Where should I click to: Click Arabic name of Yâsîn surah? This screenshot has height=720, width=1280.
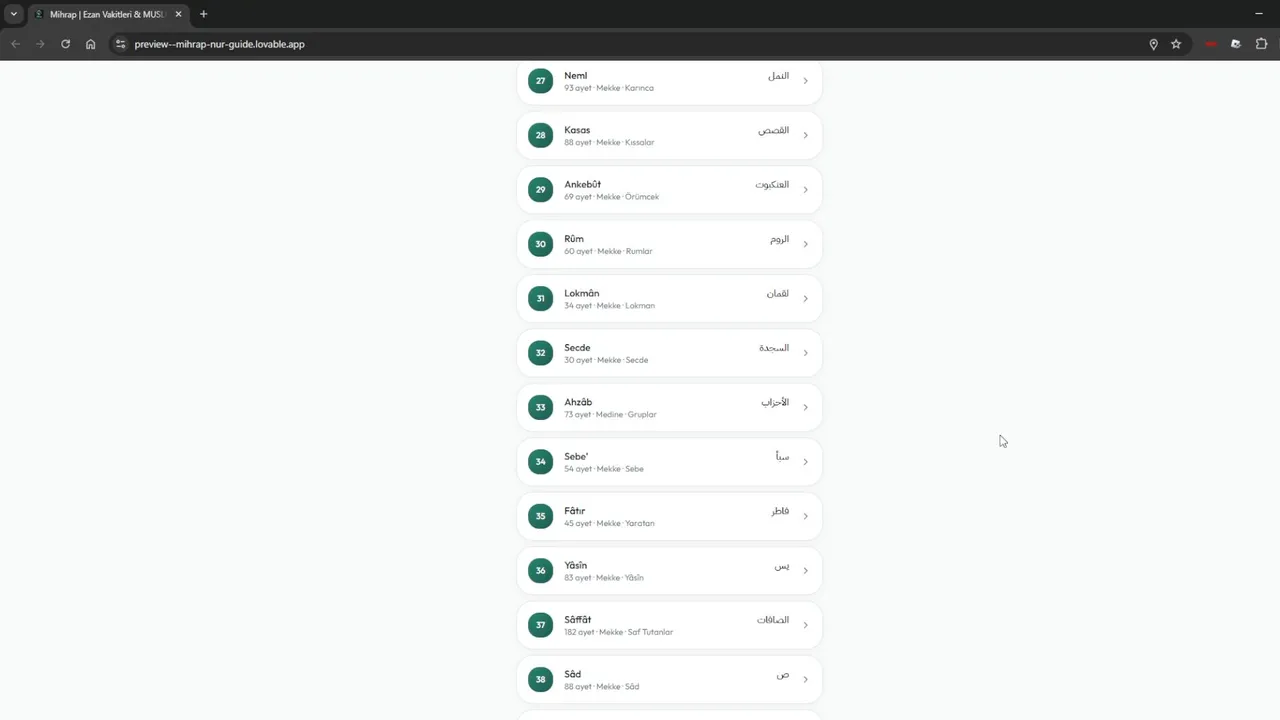tap(781, 566)
